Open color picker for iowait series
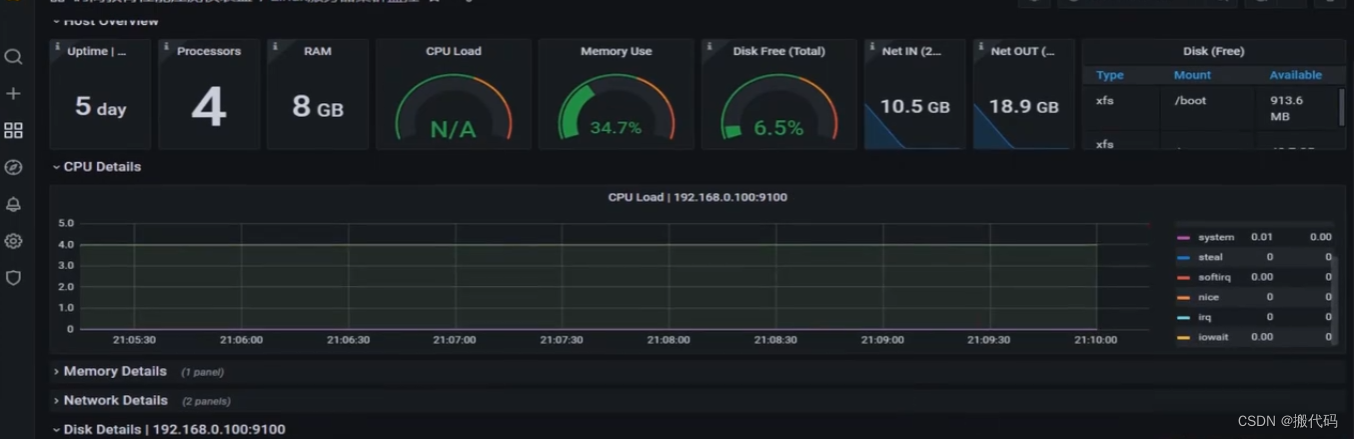Viewport: 1354px width, 439px height. [1184, 338]
